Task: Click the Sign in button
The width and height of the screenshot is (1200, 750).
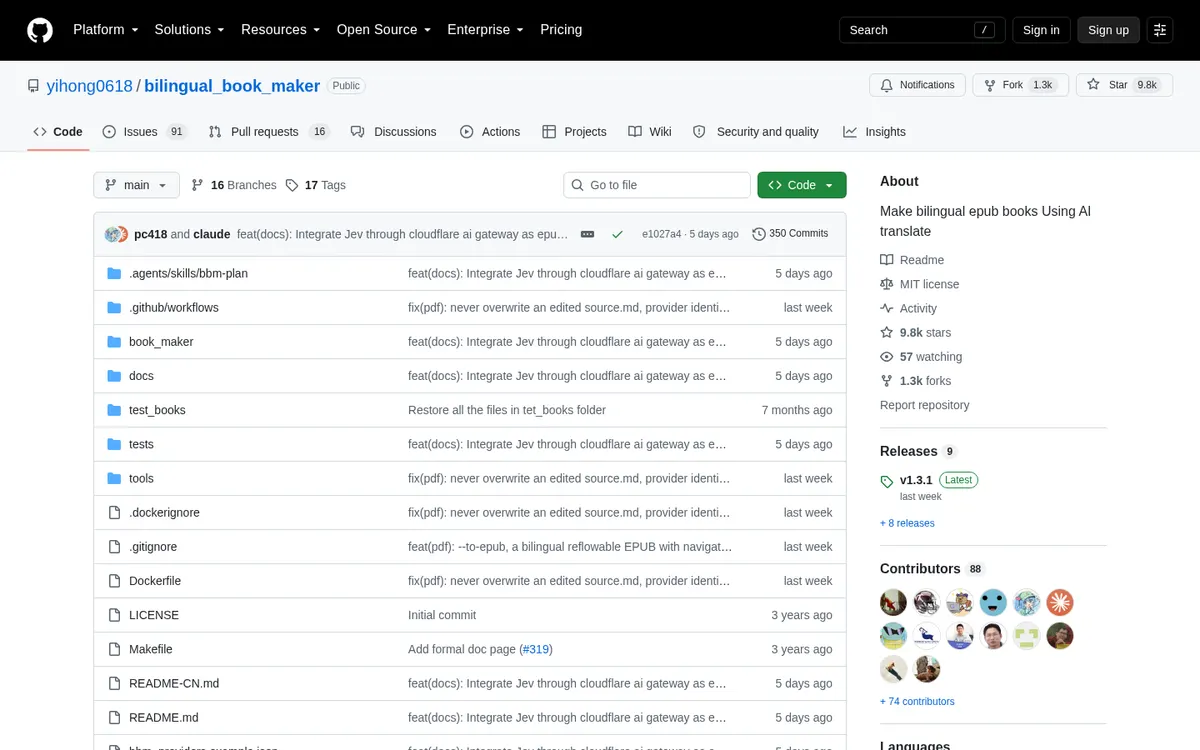Action: click(1041, 30)
